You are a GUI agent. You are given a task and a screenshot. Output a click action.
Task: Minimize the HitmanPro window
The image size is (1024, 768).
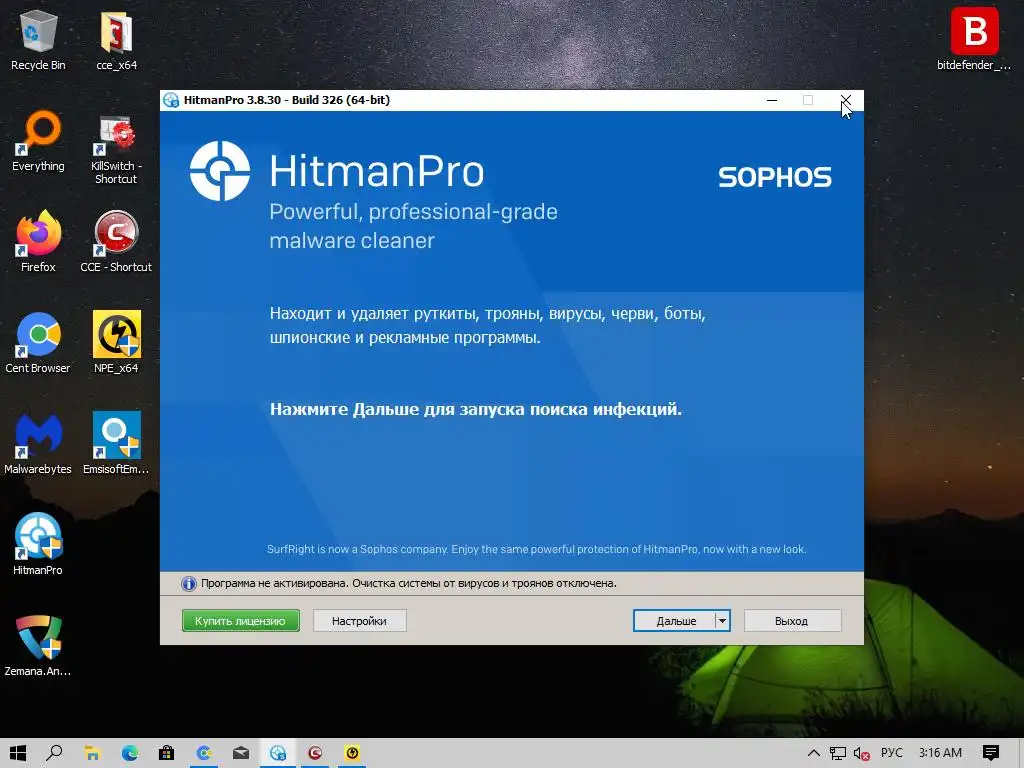click(772, 100)
